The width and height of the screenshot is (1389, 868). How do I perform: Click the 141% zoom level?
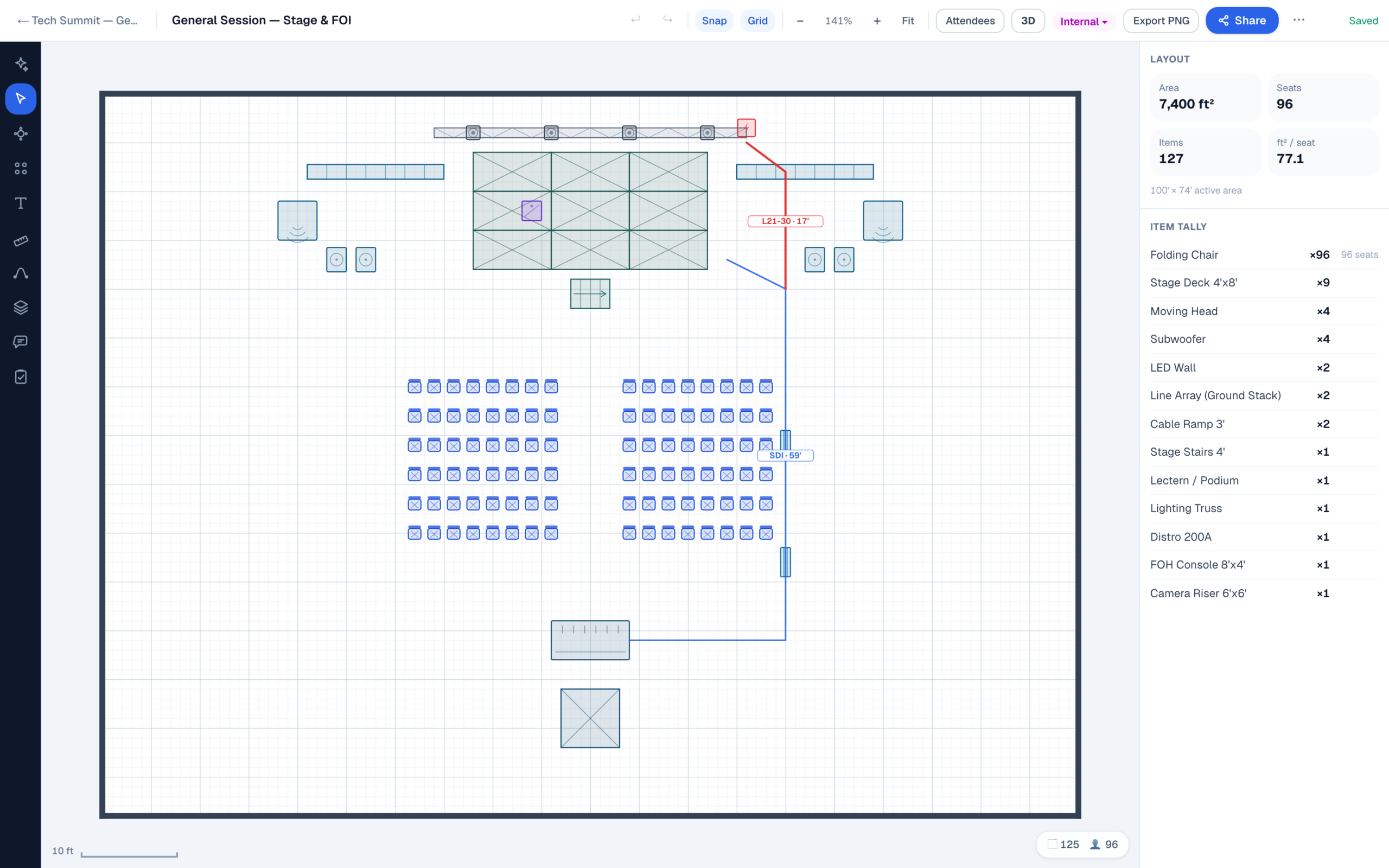click(x=839, y=21)
